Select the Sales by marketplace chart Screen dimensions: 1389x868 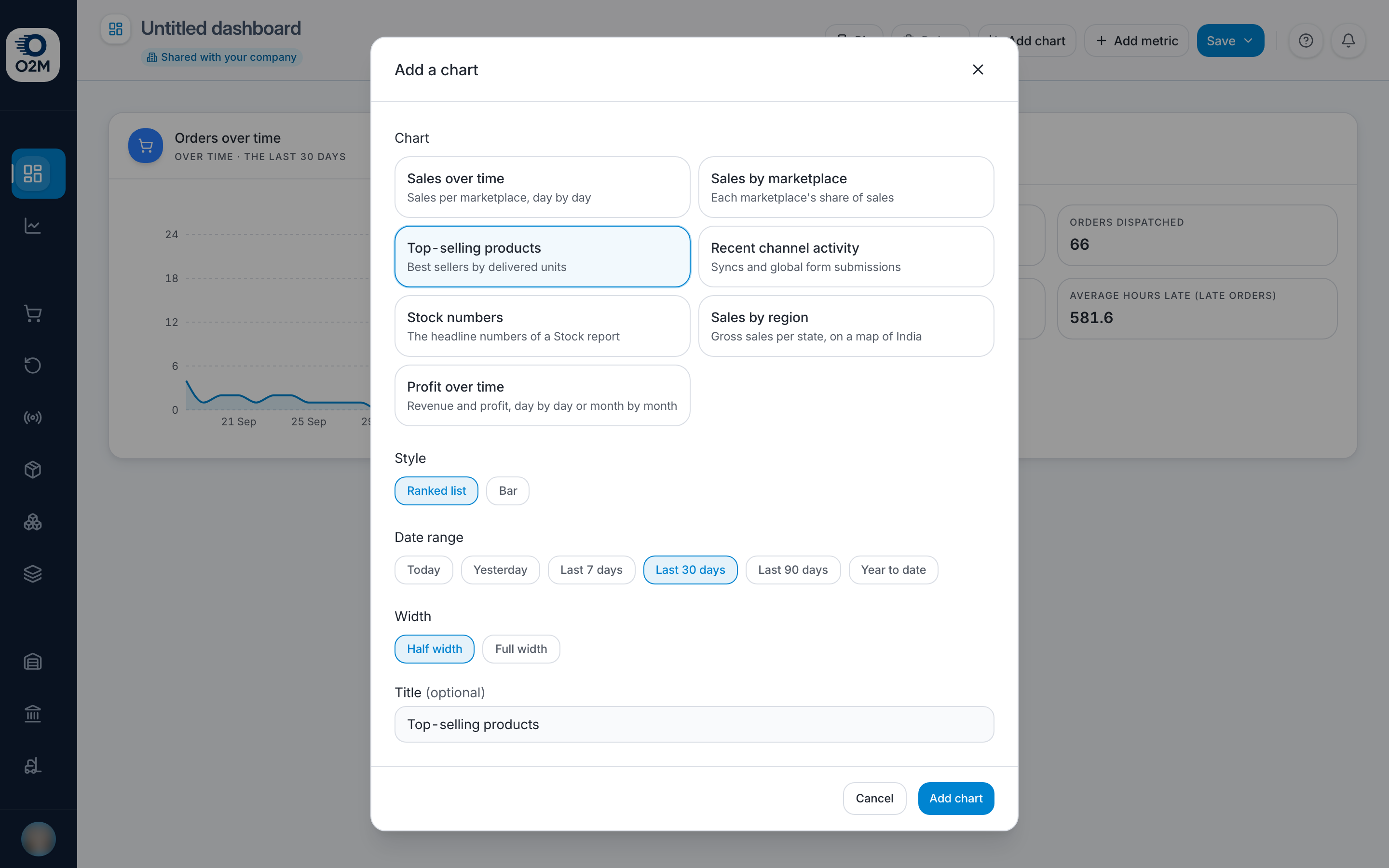tap(846, 187)
